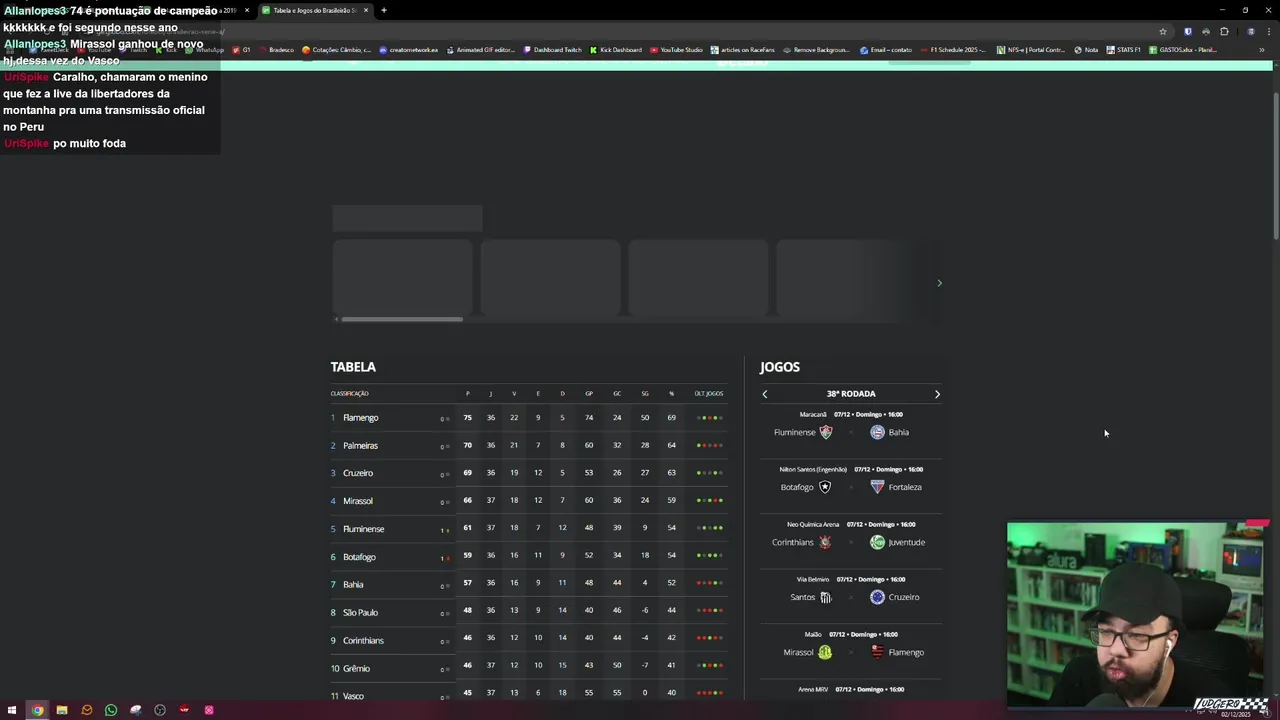Open Mirassol in the standings table
Viewport: 1280px width, 720px height.
tap(358, 501)
